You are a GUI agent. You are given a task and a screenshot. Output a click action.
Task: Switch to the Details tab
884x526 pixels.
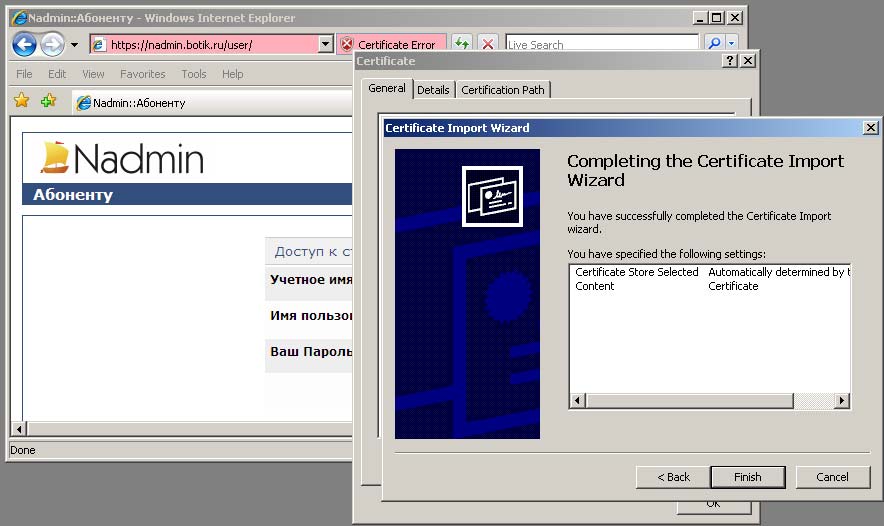click(433, 90)
